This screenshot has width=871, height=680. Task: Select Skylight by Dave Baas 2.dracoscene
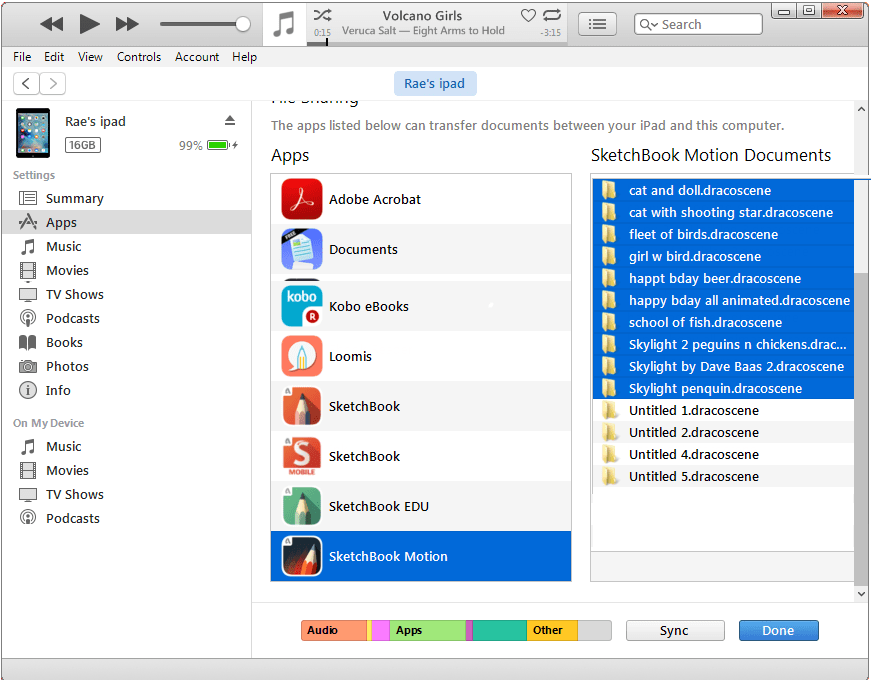(723, 366)
